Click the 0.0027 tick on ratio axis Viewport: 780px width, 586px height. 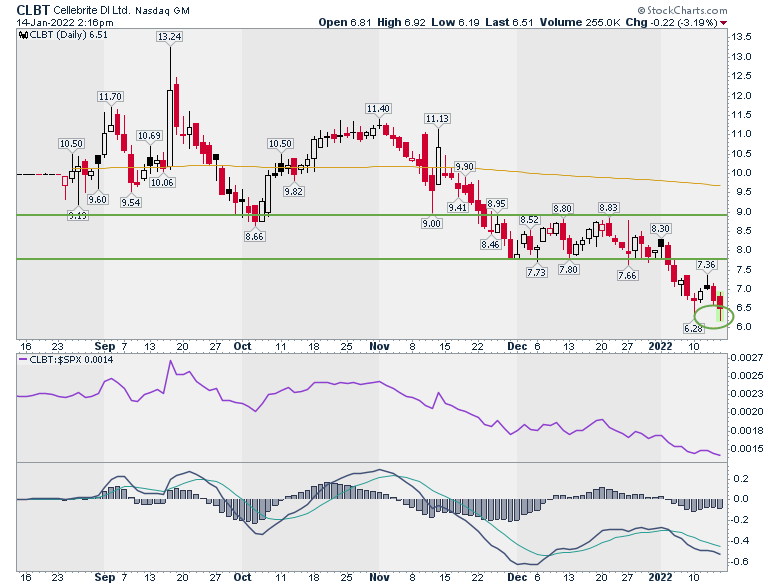coord(747,358)
